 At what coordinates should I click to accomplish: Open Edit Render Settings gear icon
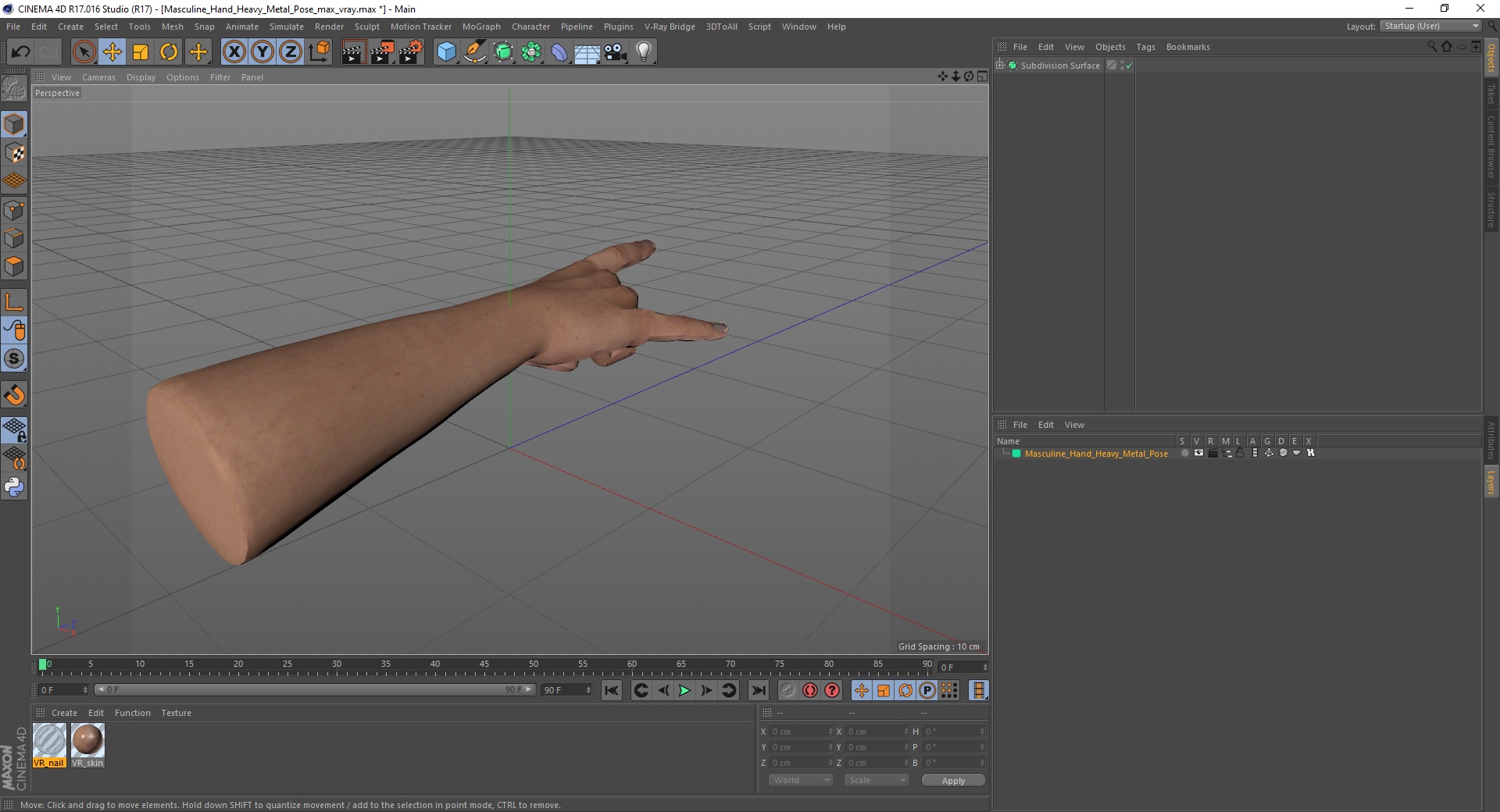[411, 52]
